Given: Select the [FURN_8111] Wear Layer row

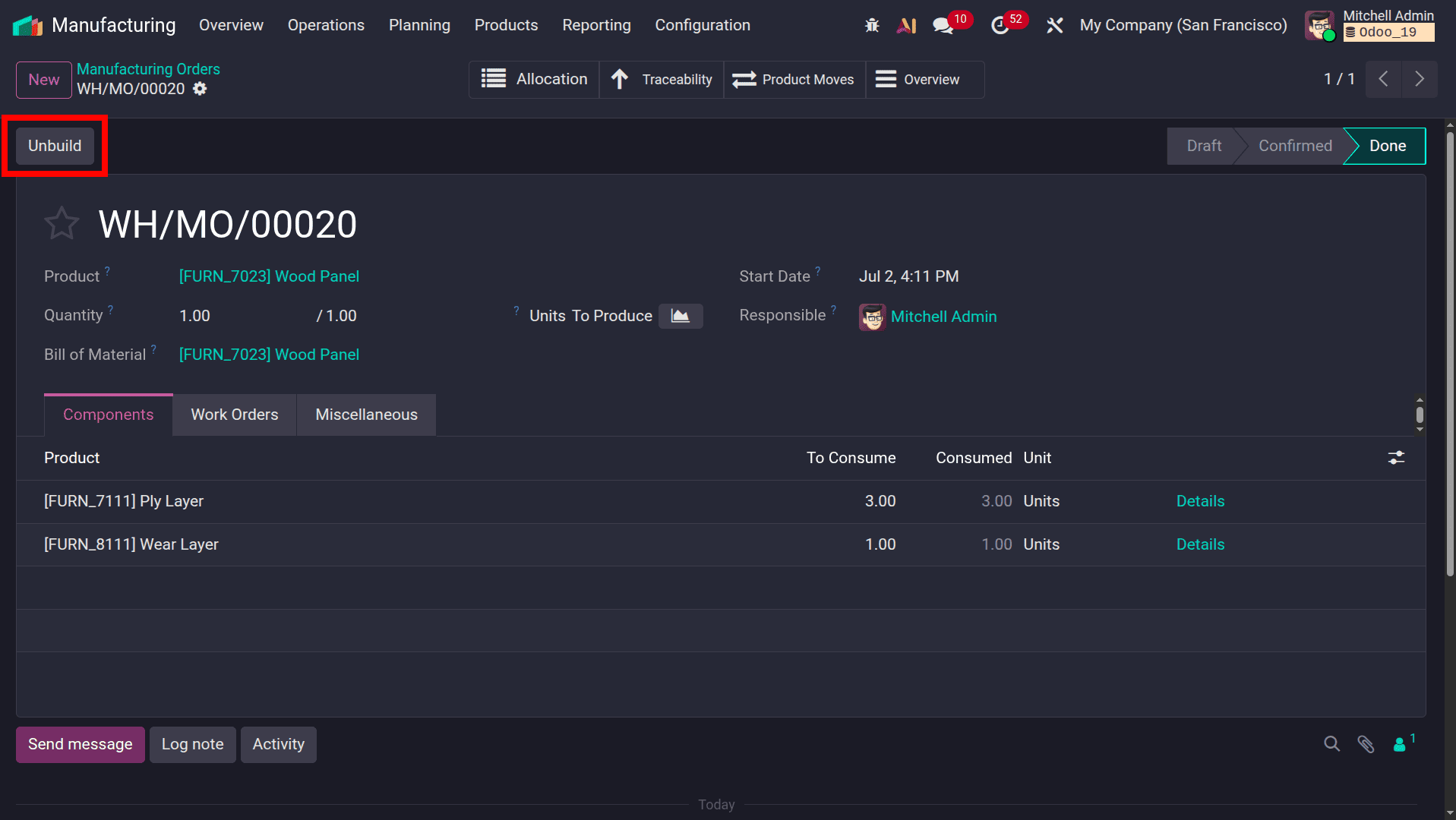Looking at the screenshot, I should point(721,544).
